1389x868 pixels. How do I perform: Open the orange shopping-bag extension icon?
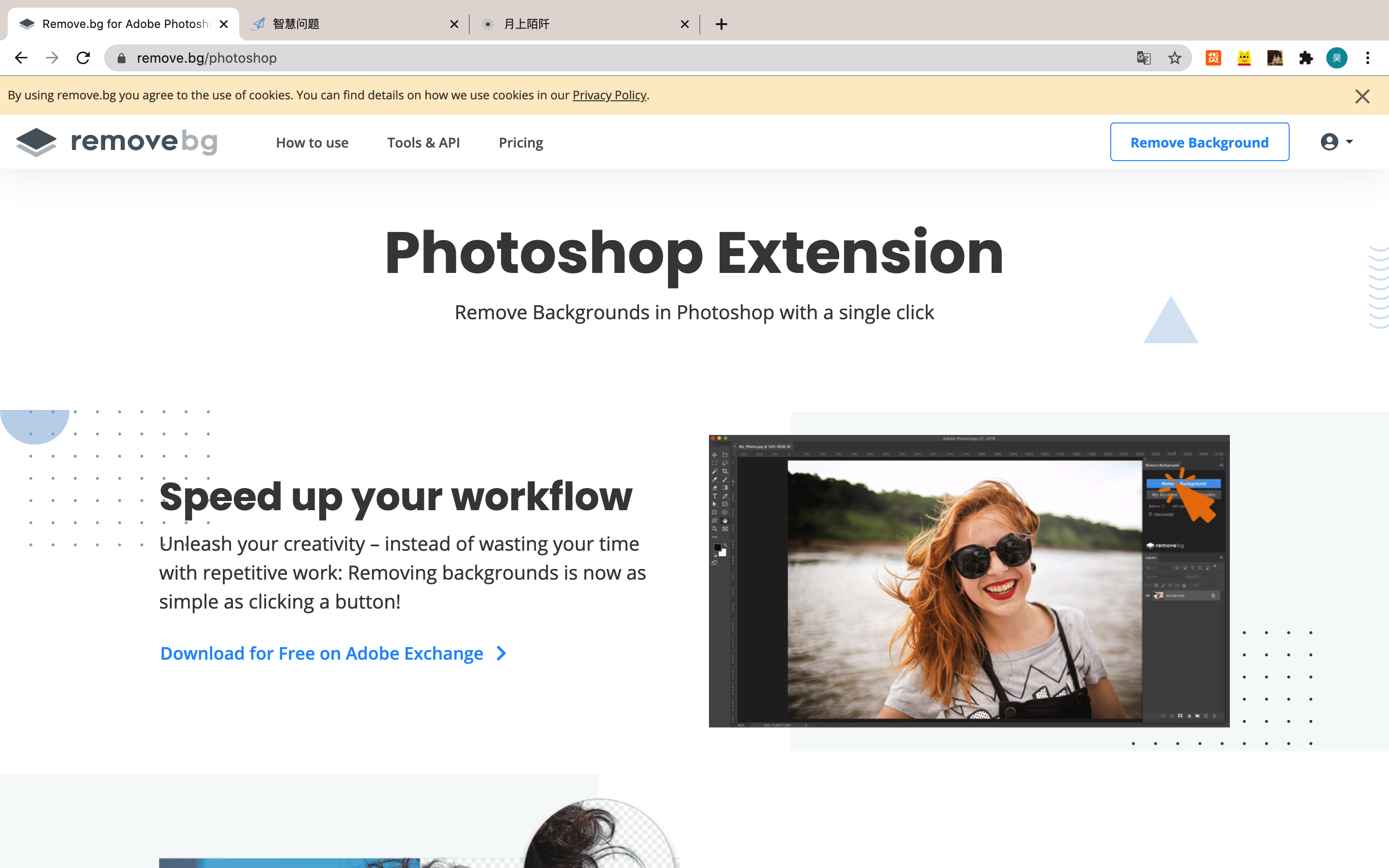pyautogui.click(x=1213, y=58)
